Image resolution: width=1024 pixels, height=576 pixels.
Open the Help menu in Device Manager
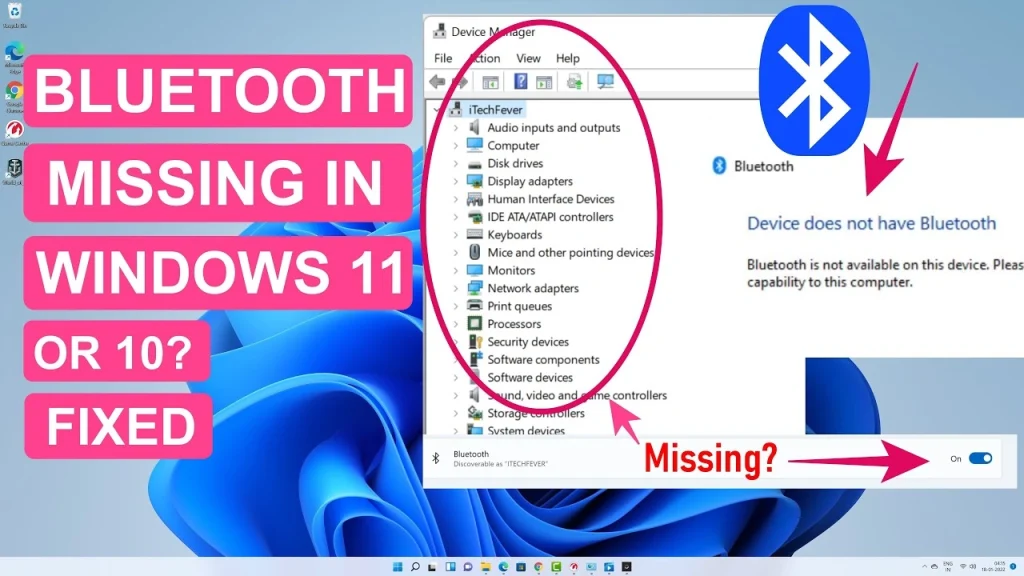pos(568,58)
